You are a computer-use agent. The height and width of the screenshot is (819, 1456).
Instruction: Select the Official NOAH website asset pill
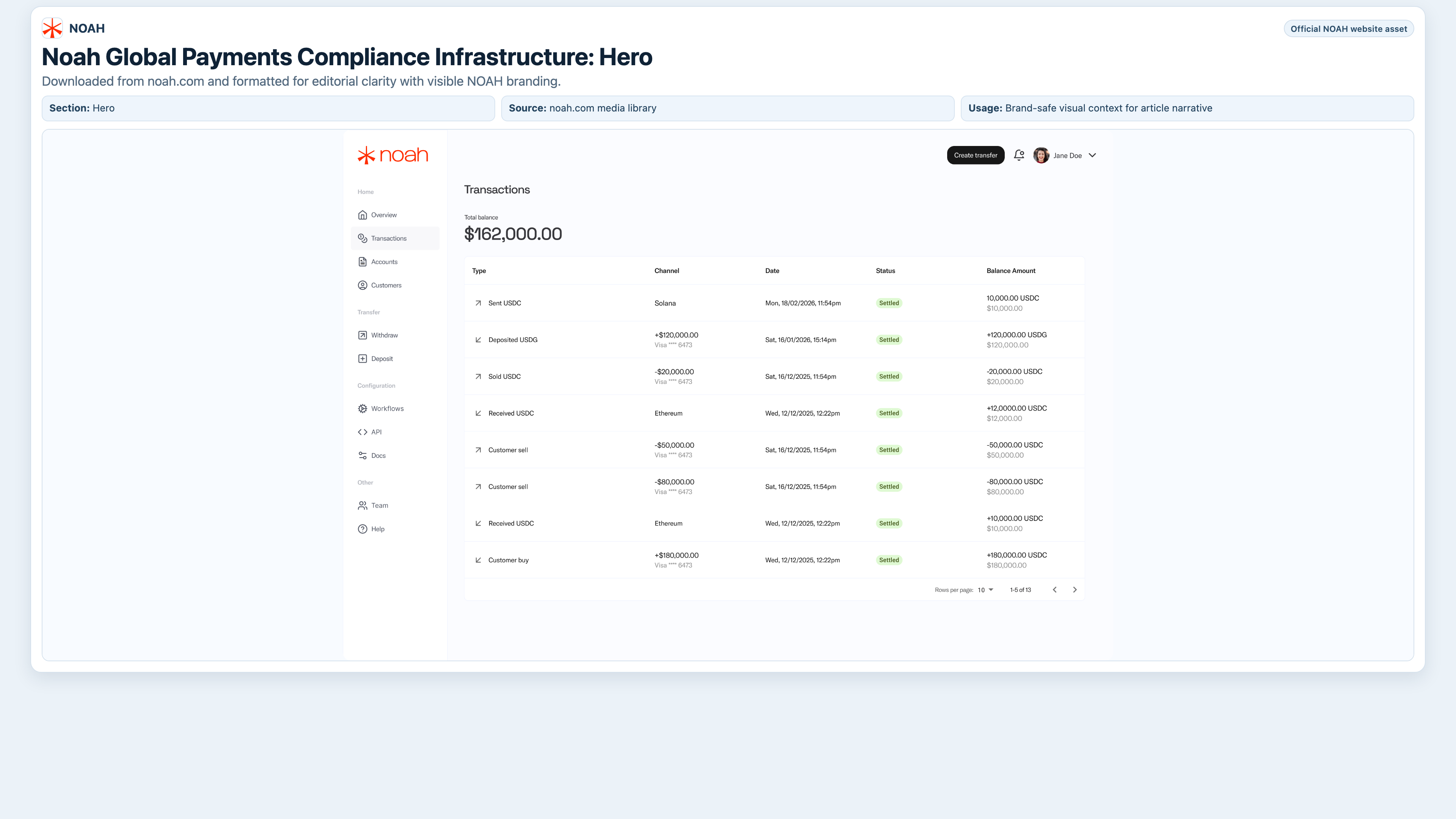click(1349, 28)
